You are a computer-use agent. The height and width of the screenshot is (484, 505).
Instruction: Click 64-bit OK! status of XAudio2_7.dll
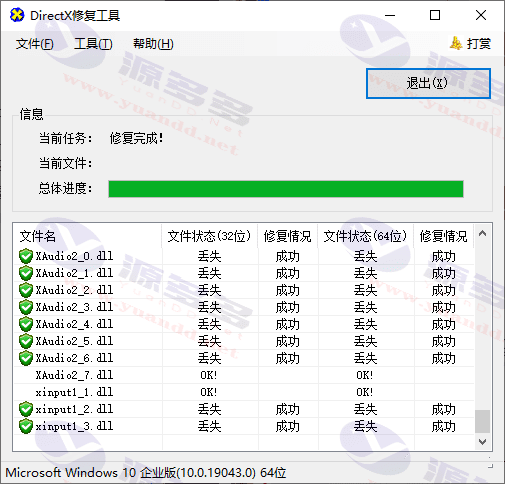click(x=365, y=375)
